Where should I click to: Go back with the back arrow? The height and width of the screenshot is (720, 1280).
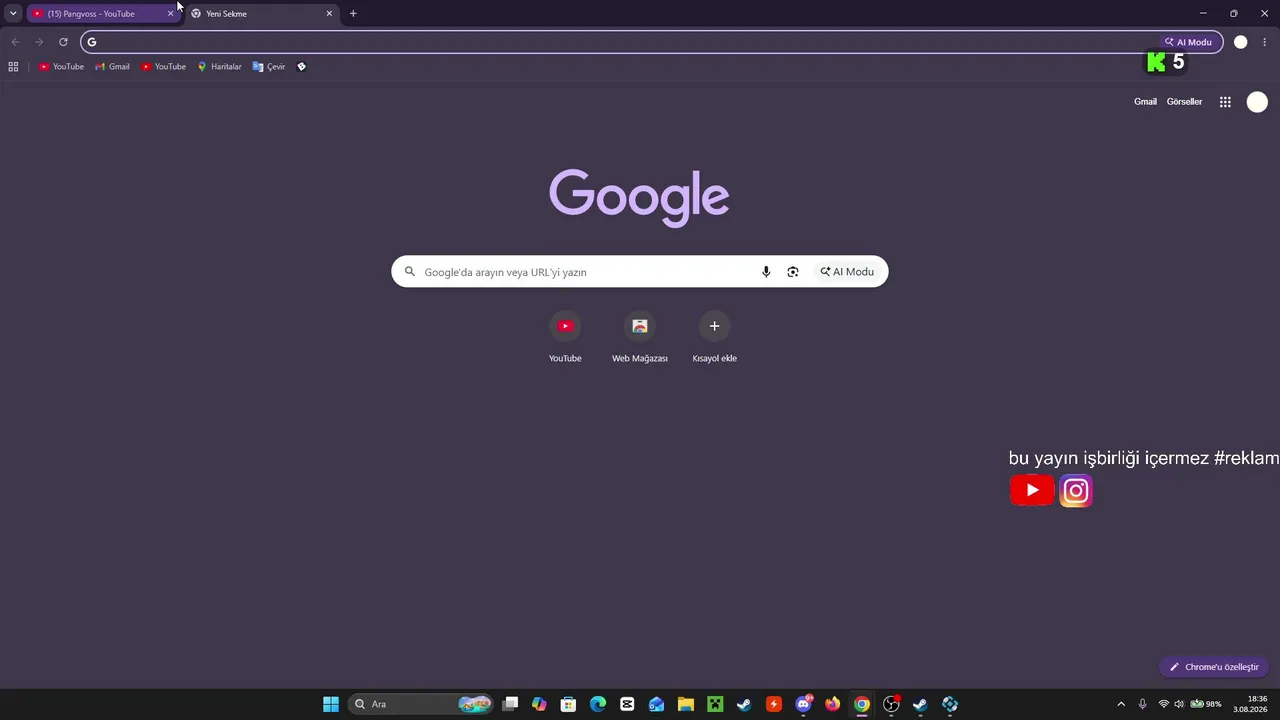[x=15, y=42]
